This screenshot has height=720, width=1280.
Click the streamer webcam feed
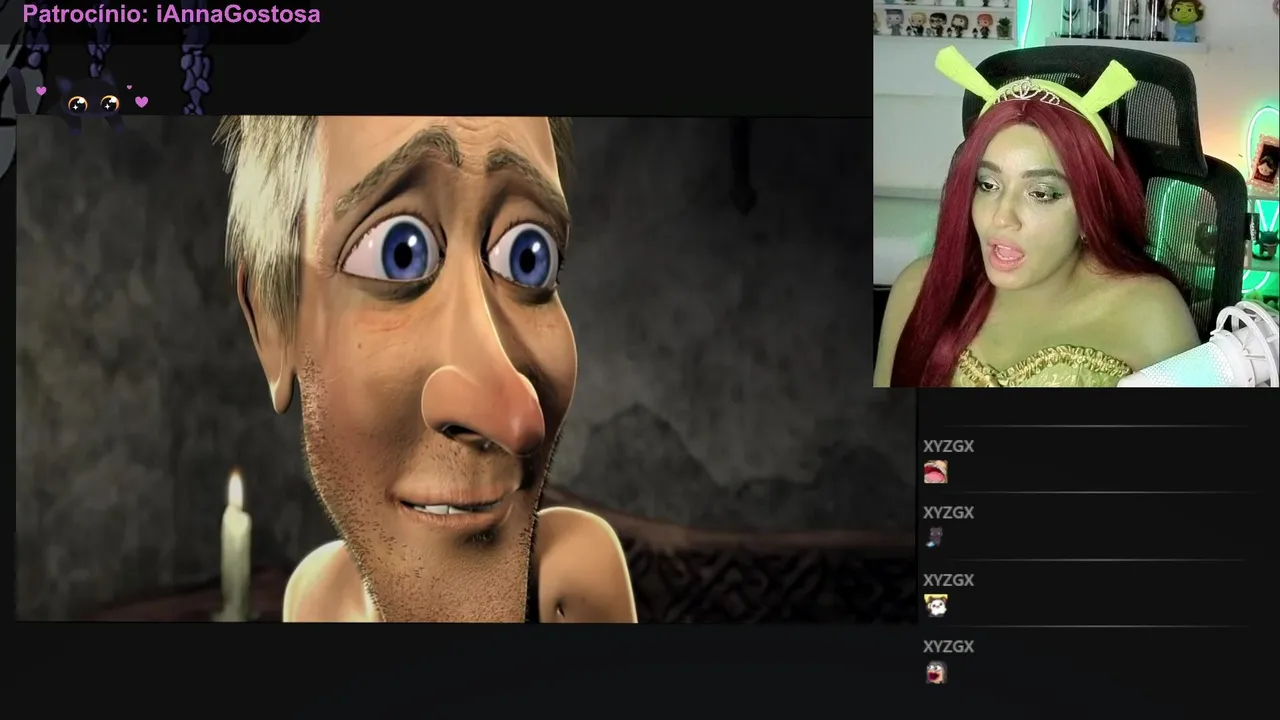click(1076, 193)
